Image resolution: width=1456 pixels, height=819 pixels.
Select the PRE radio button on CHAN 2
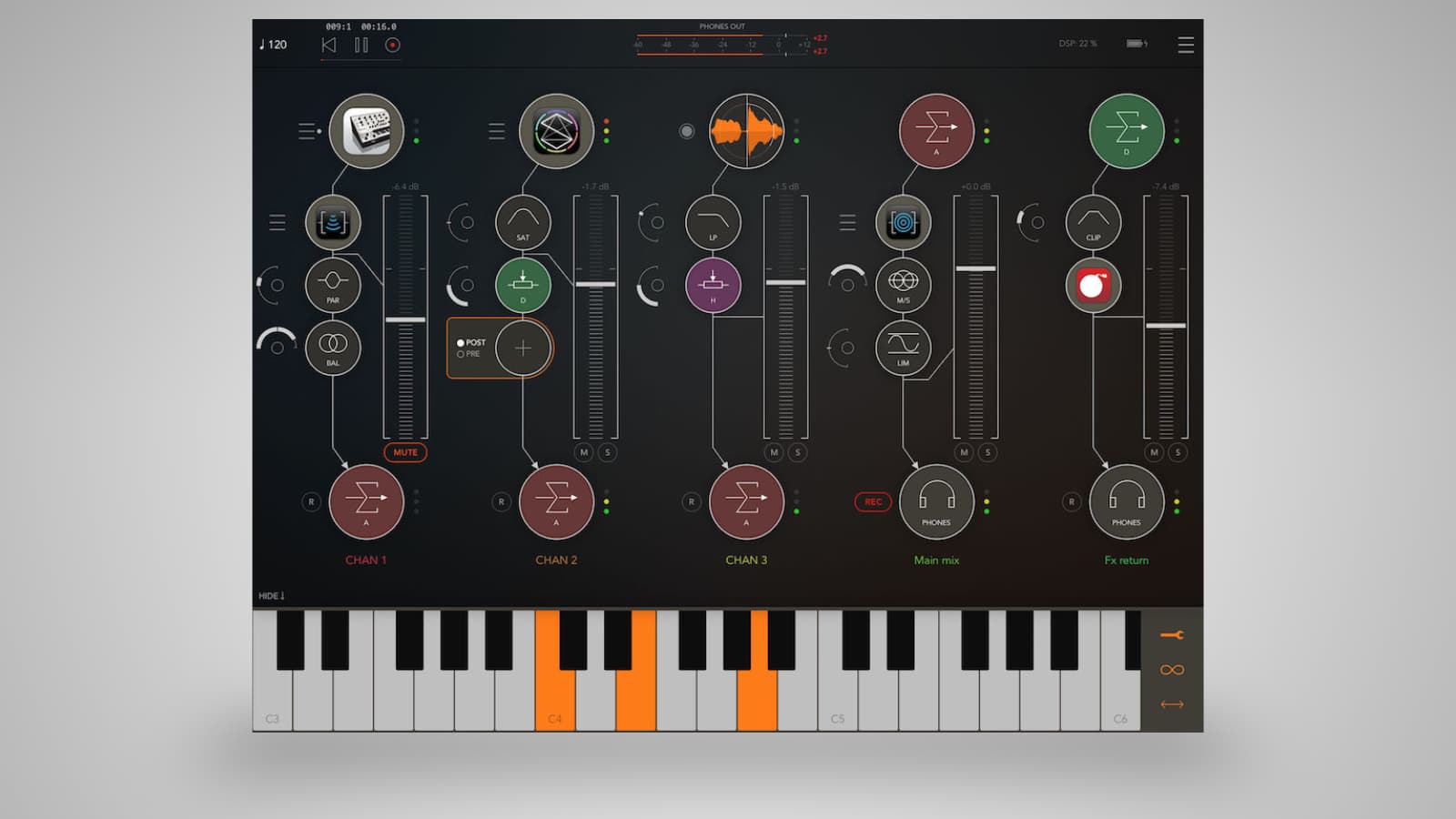(462, 354)
